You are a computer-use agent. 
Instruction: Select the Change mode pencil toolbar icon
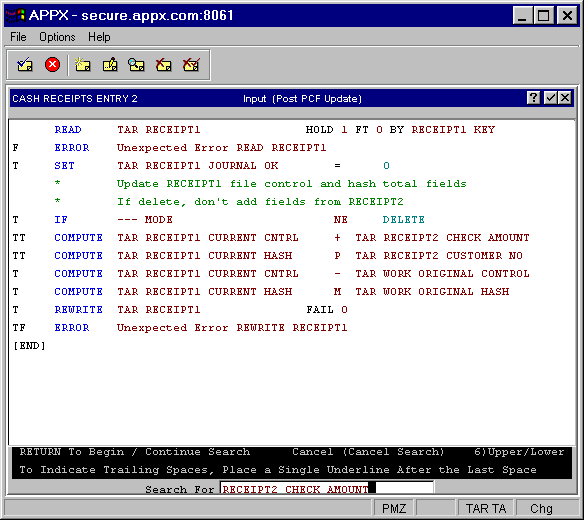tap(110, 65)
